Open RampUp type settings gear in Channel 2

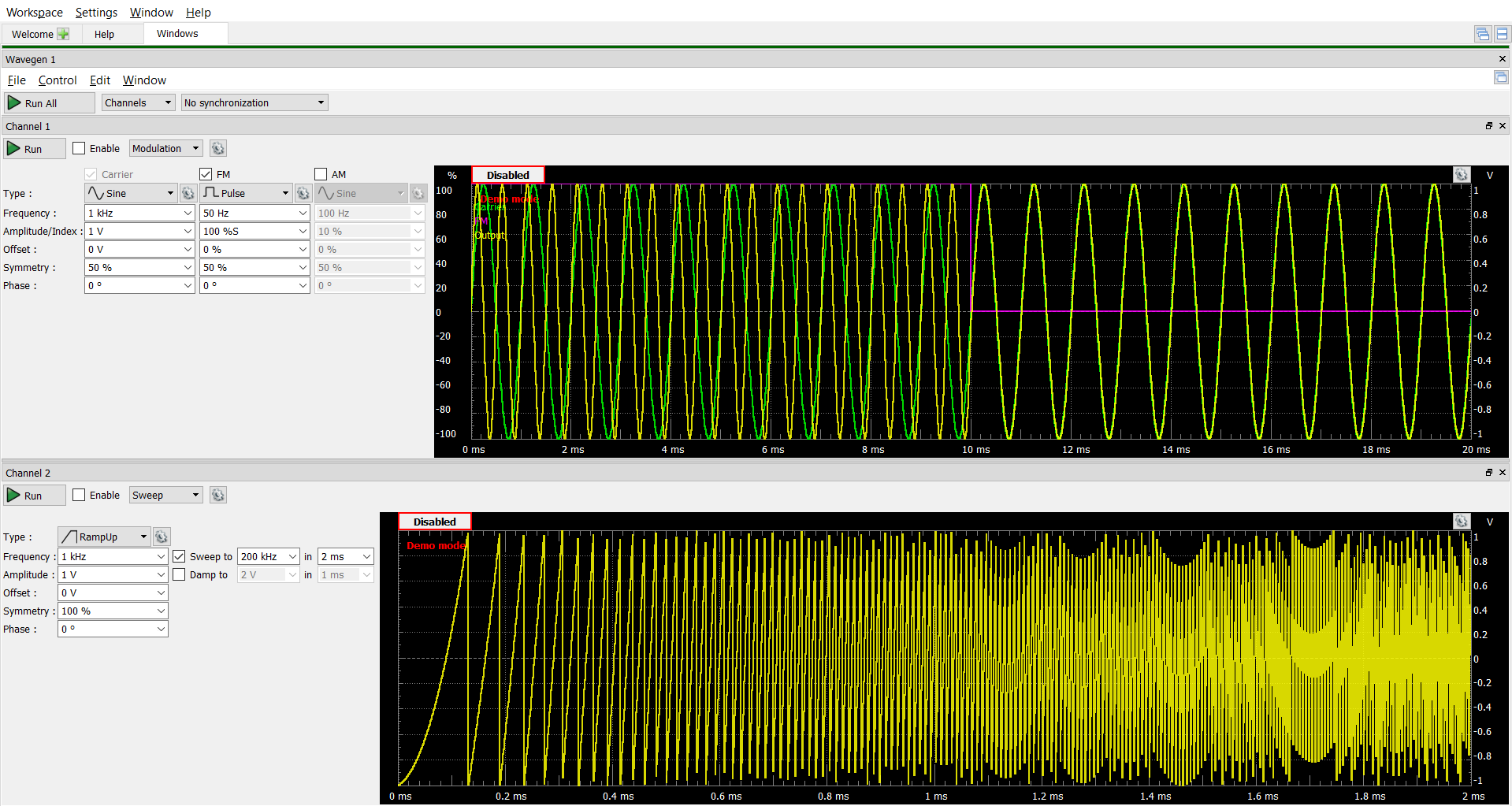point(162,537)
